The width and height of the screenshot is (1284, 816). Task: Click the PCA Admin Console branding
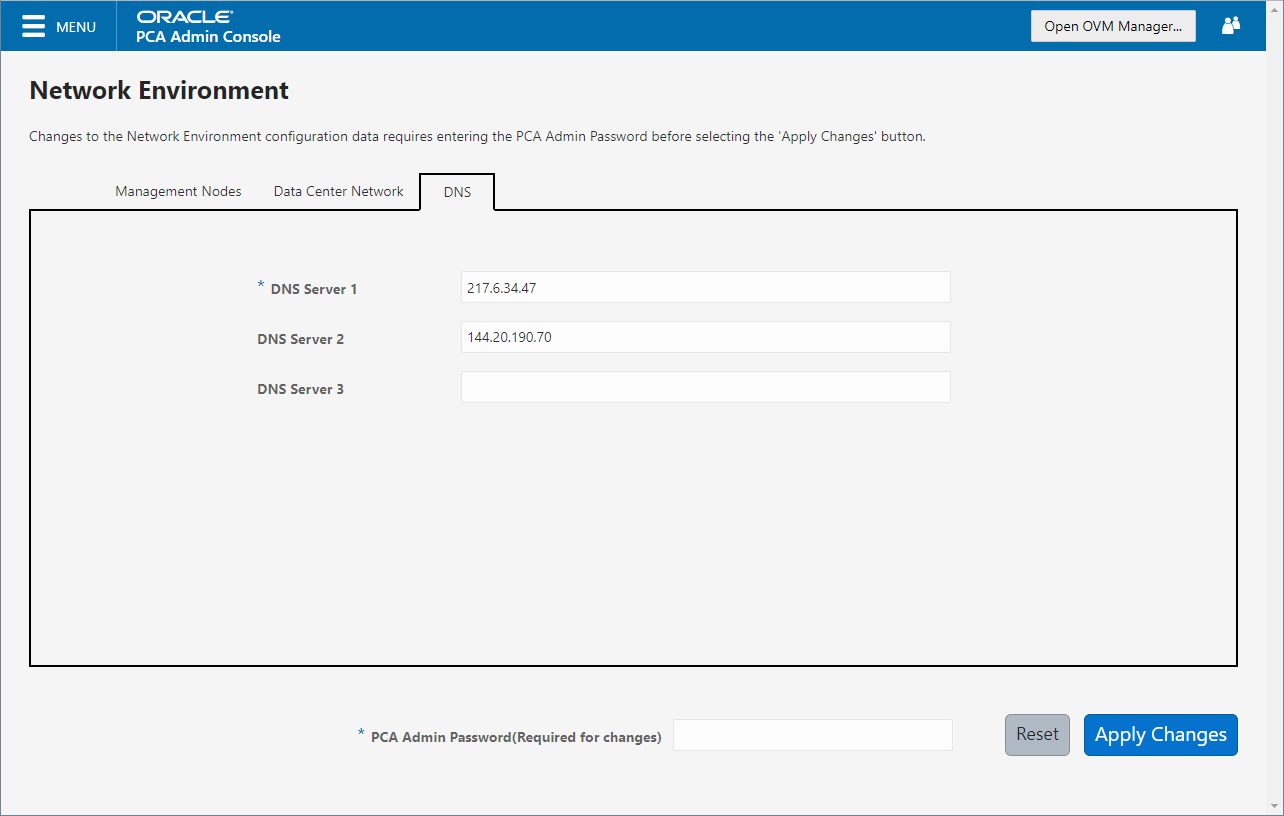pyautogui.click(x=208, y=36)
